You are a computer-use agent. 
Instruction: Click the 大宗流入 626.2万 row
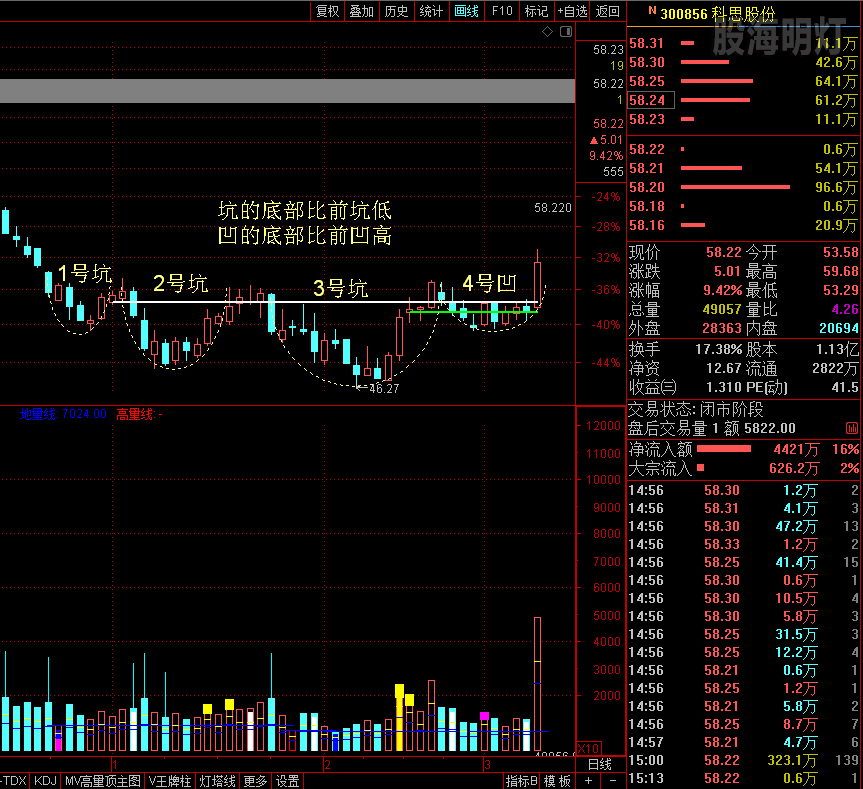tap(743, 468)
